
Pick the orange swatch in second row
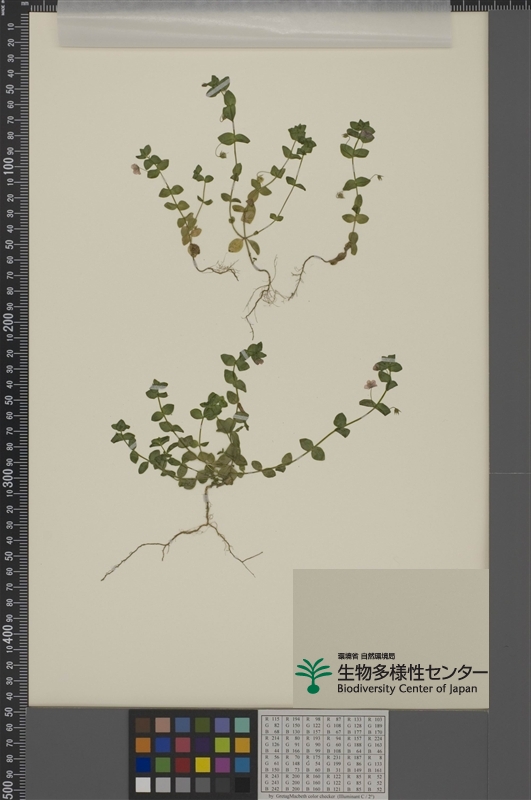click(x=143, y=745)
